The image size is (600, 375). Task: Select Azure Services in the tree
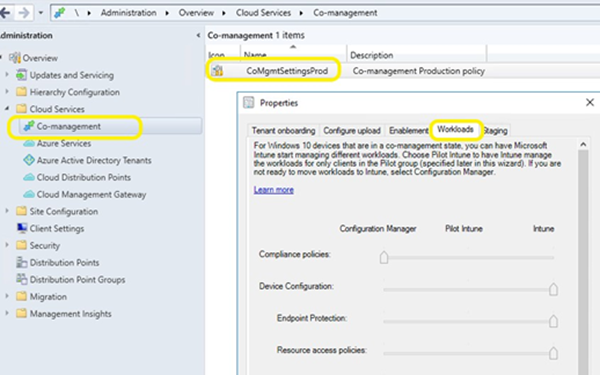coord(64,143)
